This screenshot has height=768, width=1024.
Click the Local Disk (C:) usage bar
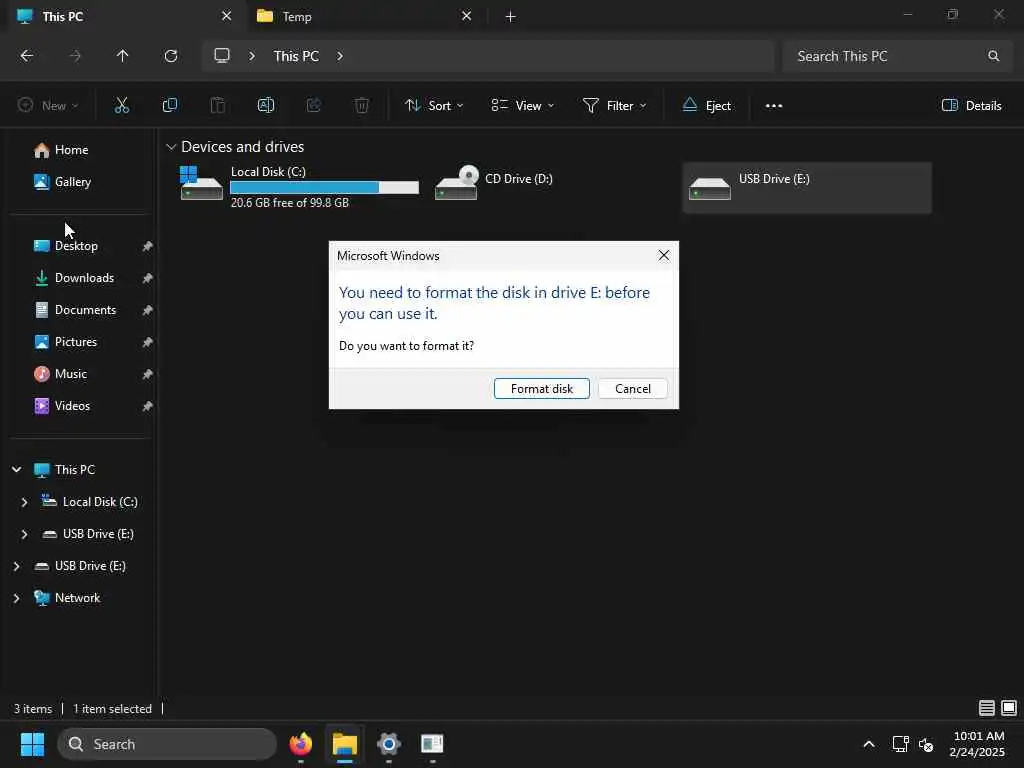(325, 187)
